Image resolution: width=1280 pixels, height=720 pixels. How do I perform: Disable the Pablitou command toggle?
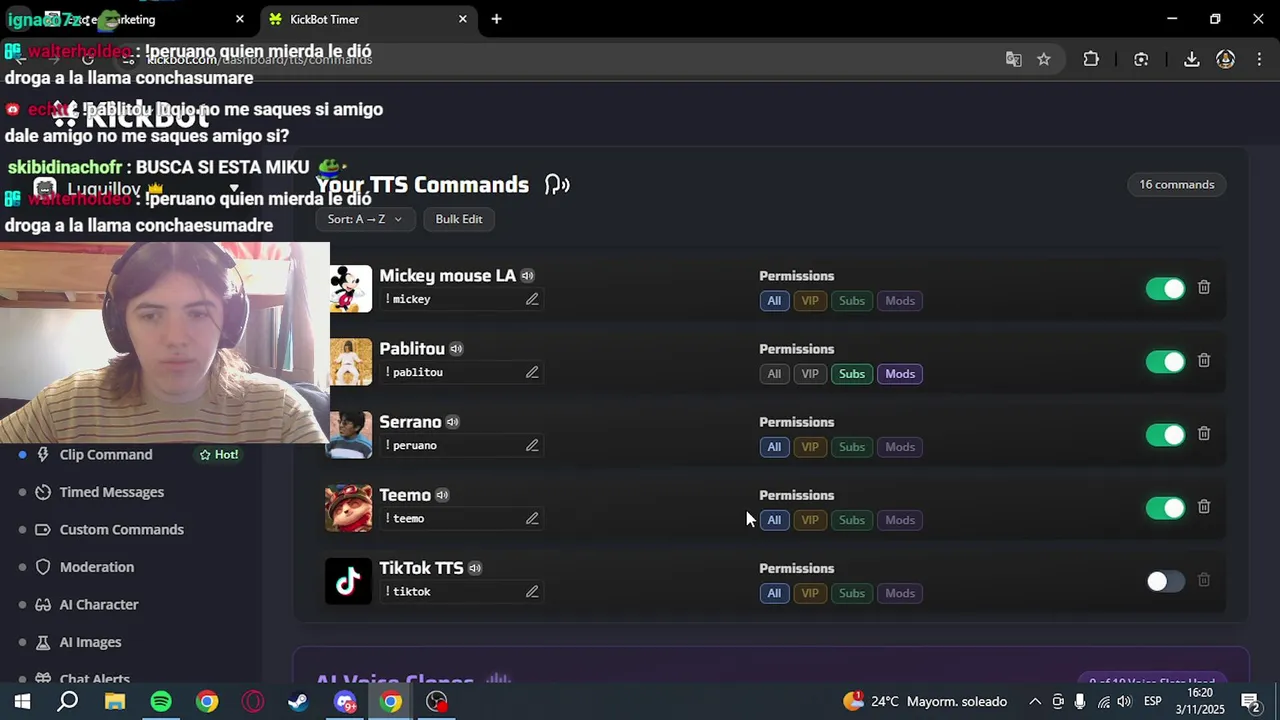tap(1165, 362)
